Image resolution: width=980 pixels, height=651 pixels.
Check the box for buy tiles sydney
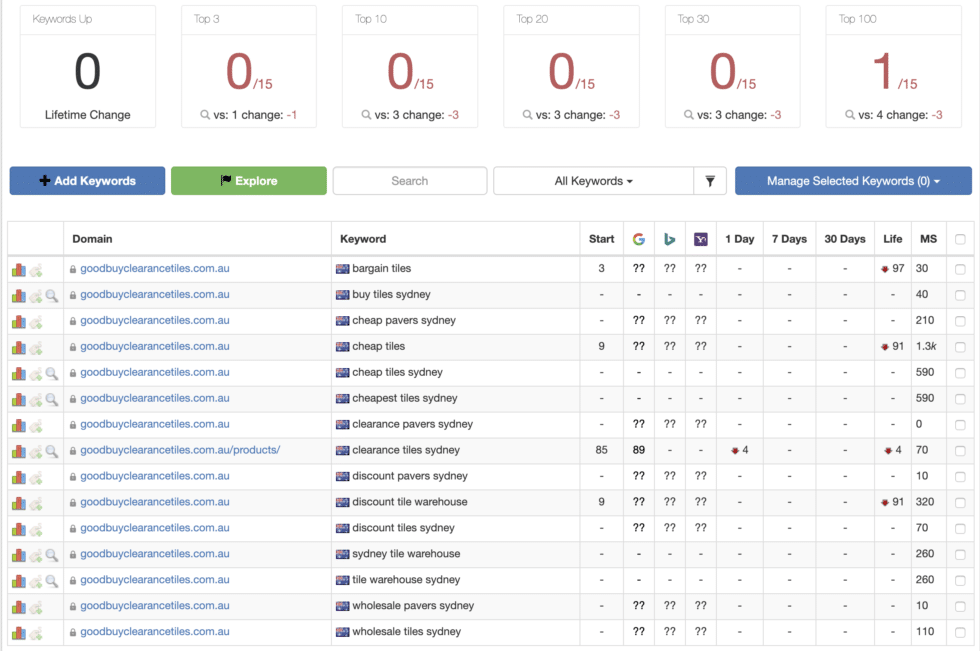point(960,296)
